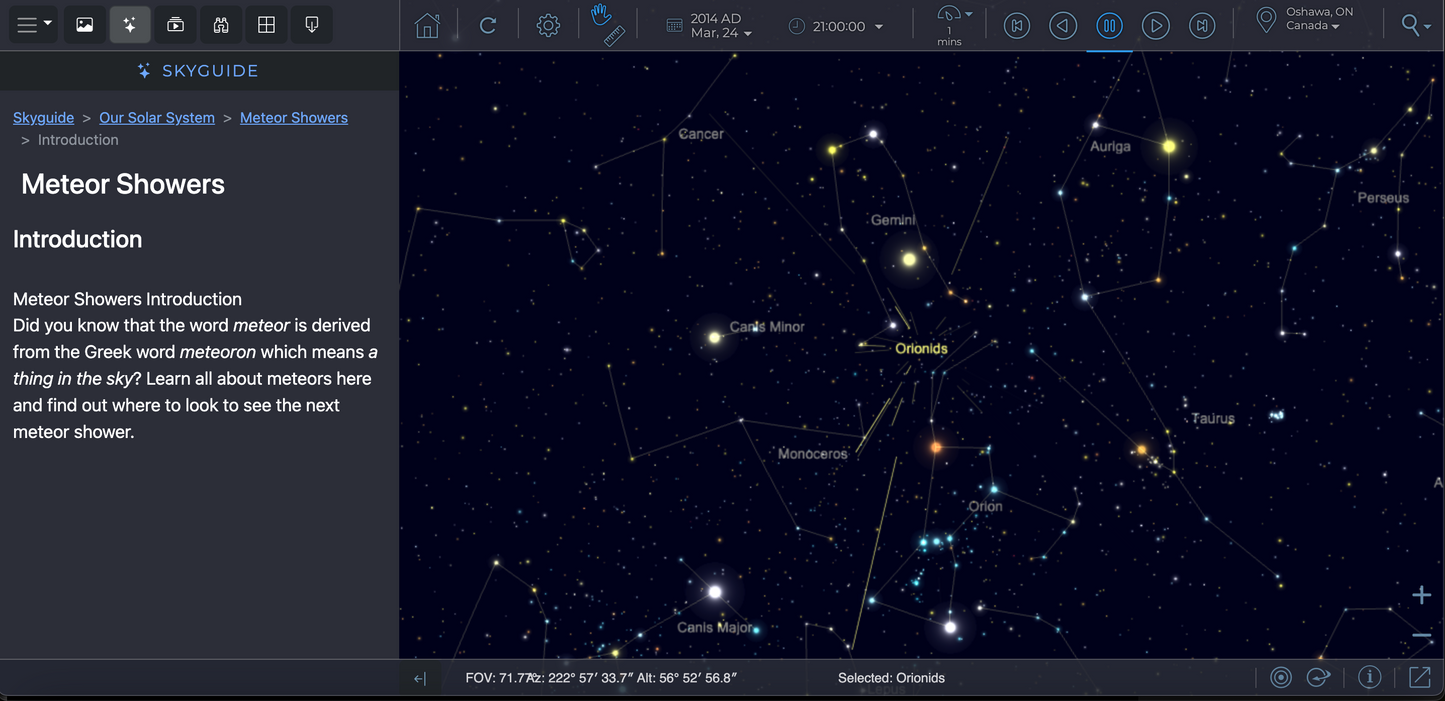Click the image panel icon
The image size is (1445, 701).
pos(85,25)
